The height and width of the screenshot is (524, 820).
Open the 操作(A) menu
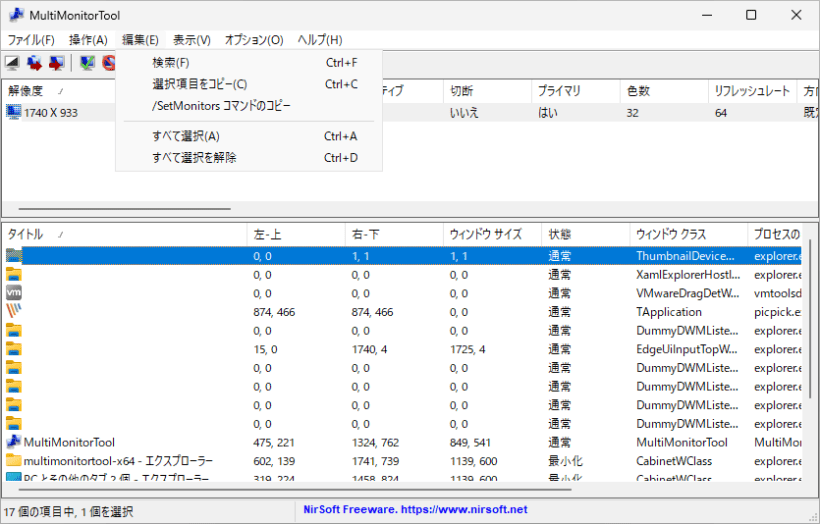click(88, 40)
